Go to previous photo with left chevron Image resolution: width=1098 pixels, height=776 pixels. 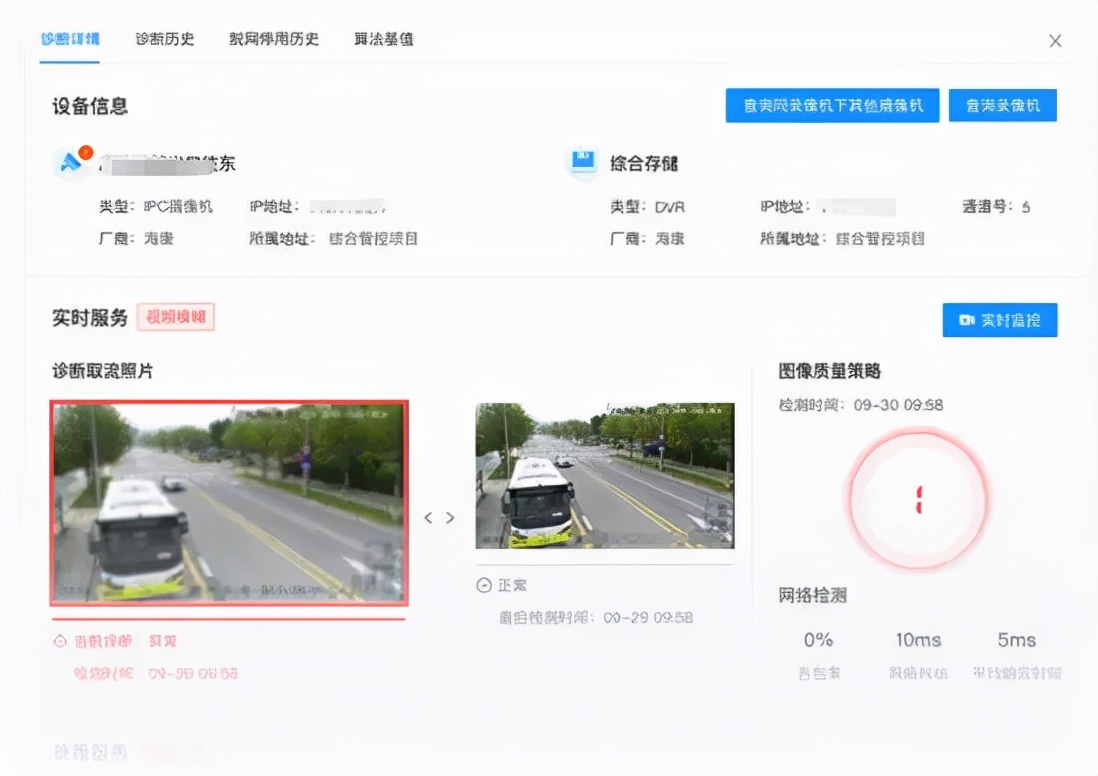429,518
